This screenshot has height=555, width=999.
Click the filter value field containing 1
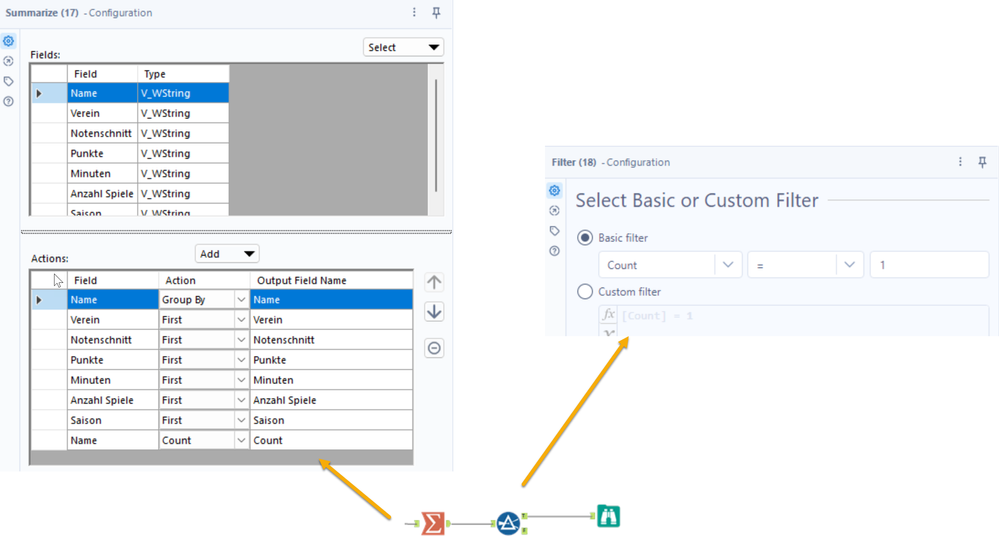coord(929,265)
